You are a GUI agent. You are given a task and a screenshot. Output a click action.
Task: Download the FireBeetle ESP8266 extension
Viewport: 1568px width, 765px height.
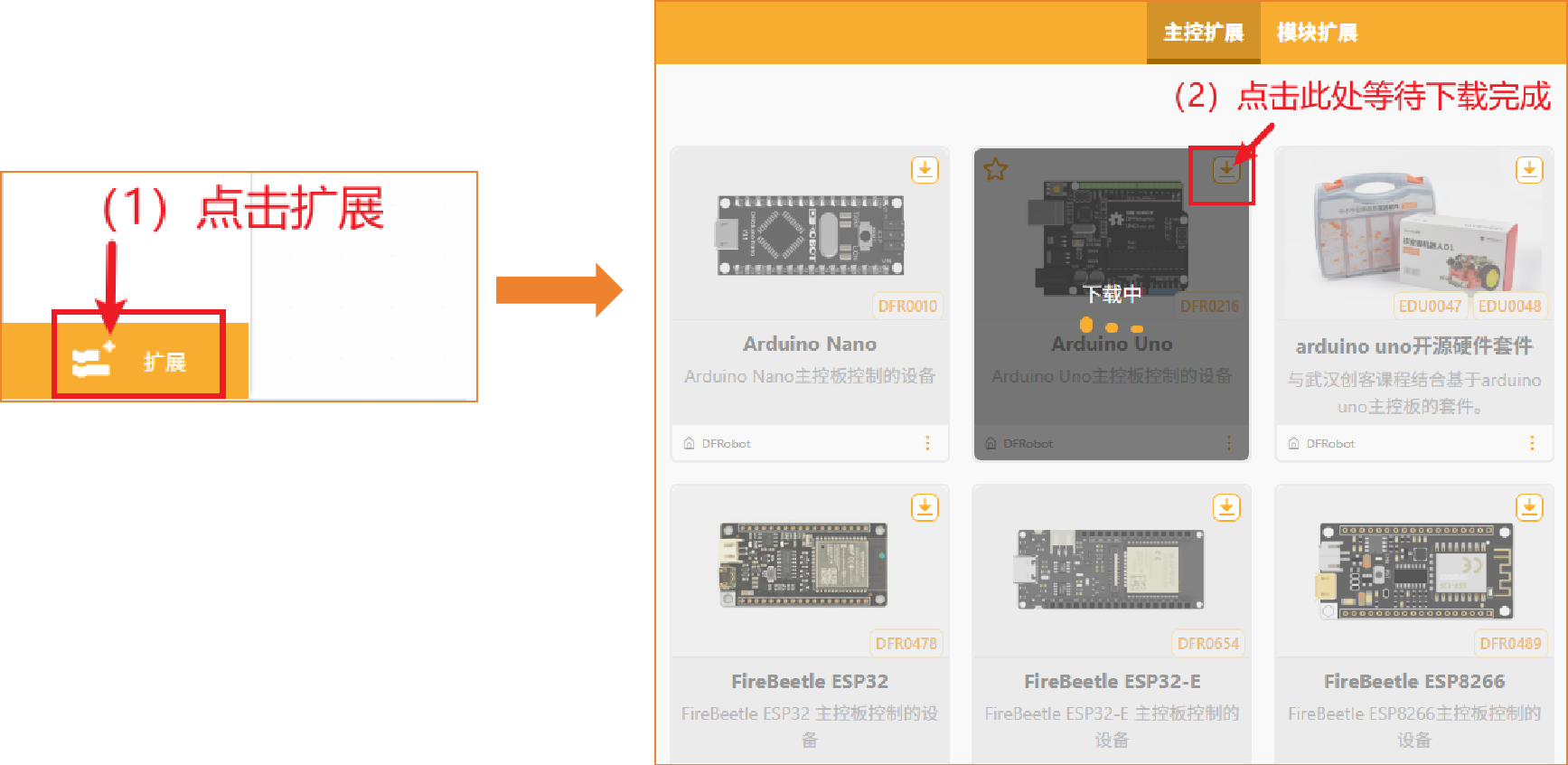pyautogui.click(x=1528, y=507)
